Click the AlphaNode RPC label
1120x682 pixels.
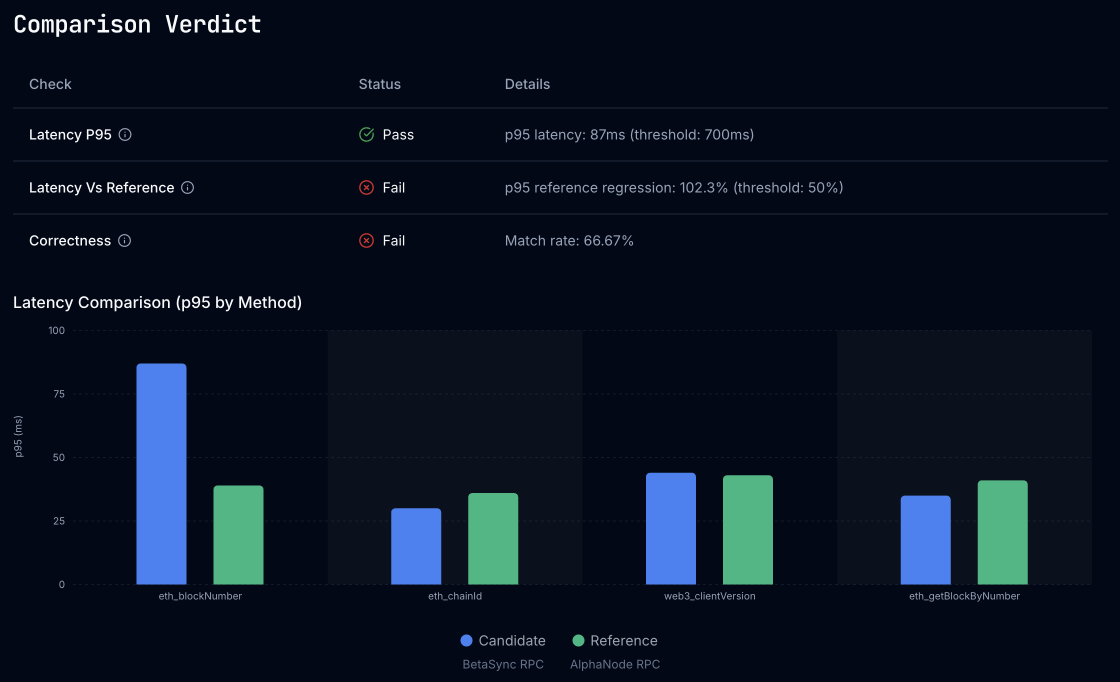[x=615, y=665]
